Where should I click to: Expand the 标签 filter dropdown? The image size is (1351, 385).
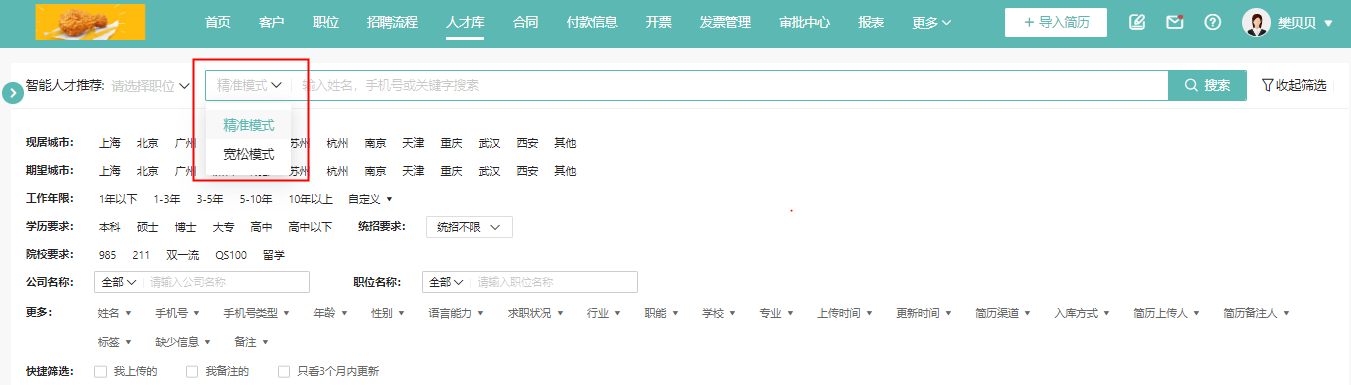click(x=115, y=342)
